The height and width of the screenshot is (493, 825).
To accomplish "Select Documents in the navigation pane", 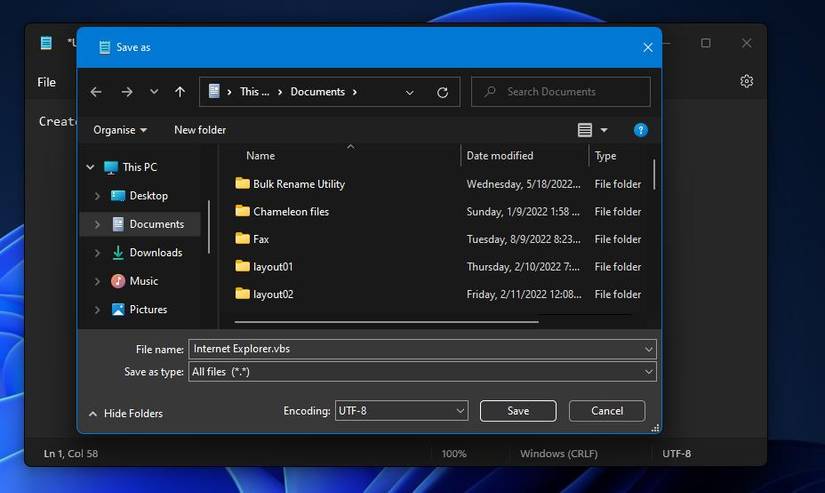I will click(156, 224).
